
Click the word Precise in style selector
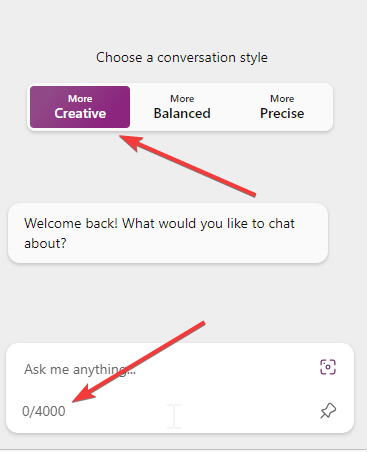[x=282, y=113]
